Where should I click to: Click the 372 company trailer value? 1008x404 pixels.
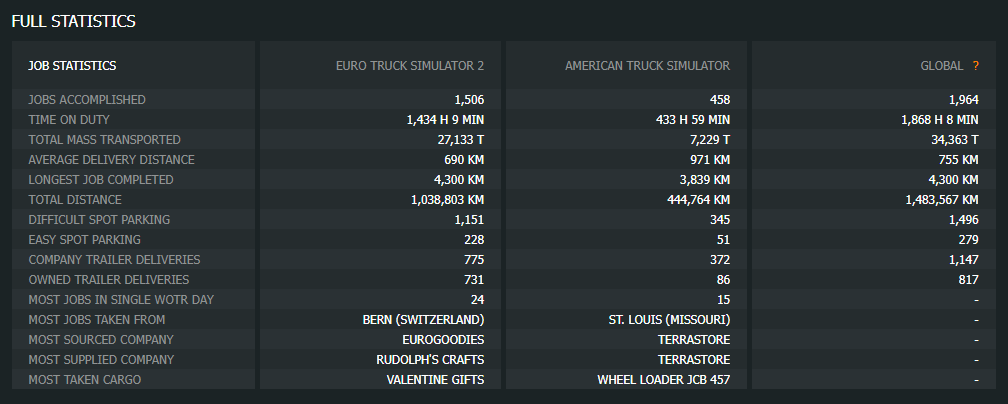point(720,259)
